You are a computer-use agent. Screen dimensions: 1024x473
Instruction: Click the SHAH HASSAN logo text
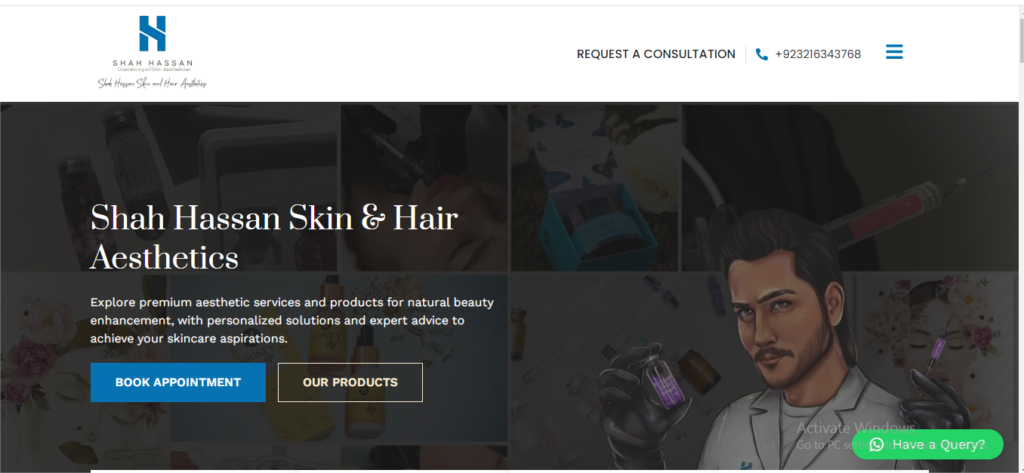(152, 63)
